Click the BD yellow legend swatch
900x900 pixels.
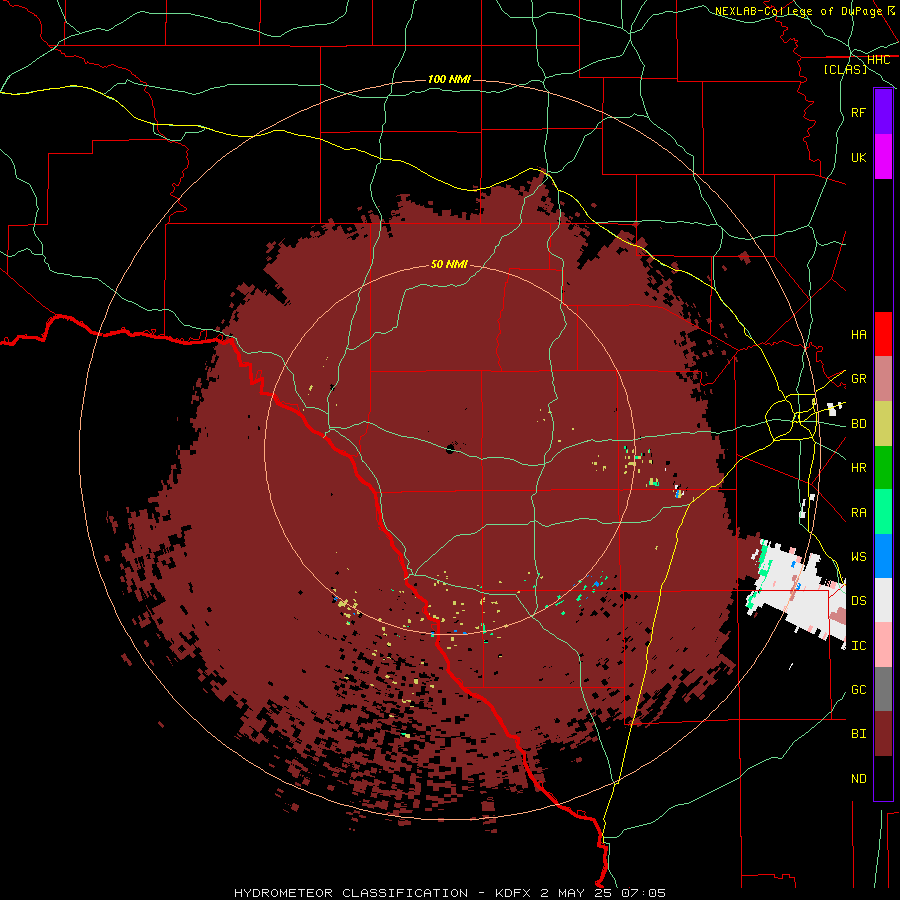coord(883,424)
